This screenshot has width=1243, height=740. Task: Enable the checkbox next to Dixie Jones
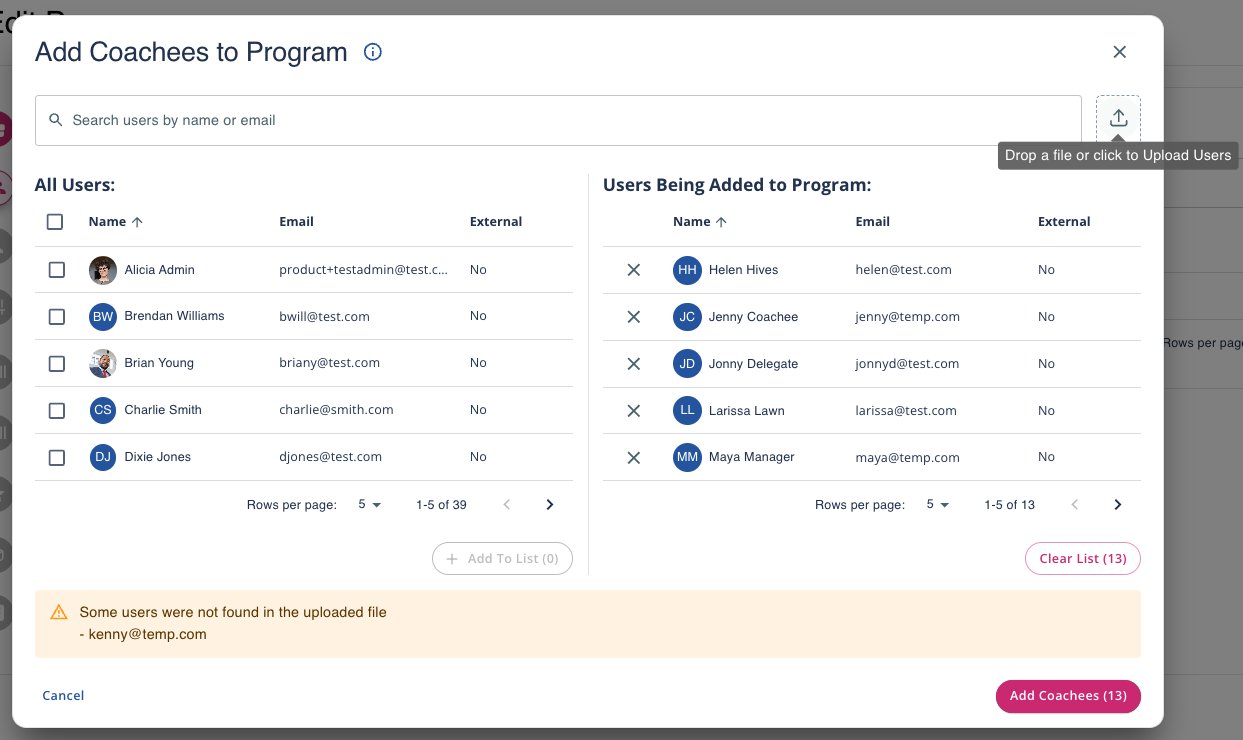[x=57, y=457]
